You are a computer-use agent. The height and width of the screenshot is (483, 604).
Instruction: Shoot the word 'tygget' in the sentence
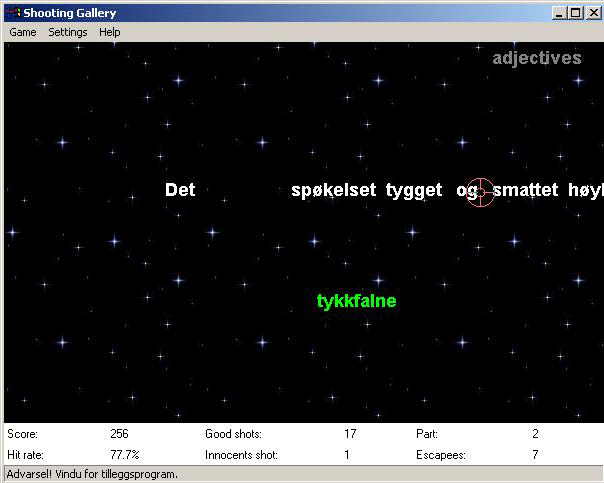tap(413, 190)
